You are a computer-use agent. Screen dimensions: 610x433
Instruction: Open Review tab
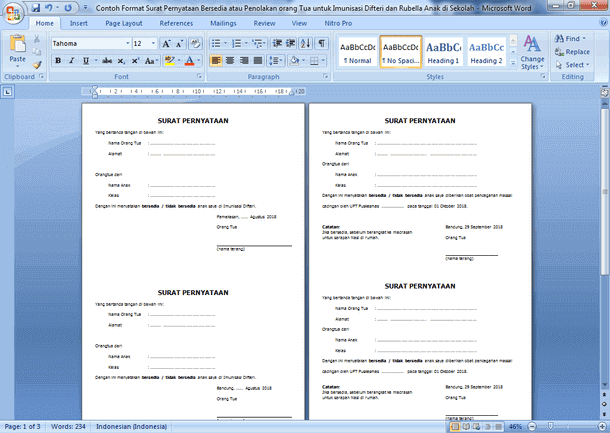pos(264,23)
